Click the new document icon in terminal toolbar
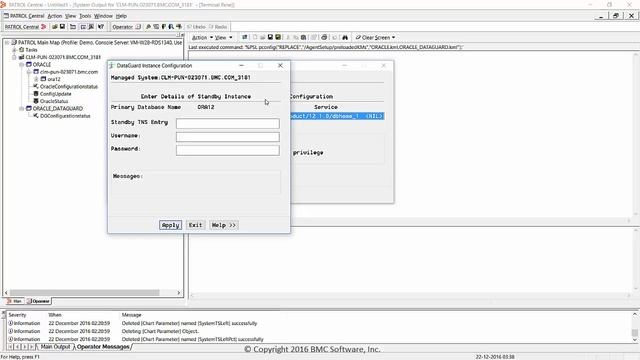640x360 pixels. point(255,37)
